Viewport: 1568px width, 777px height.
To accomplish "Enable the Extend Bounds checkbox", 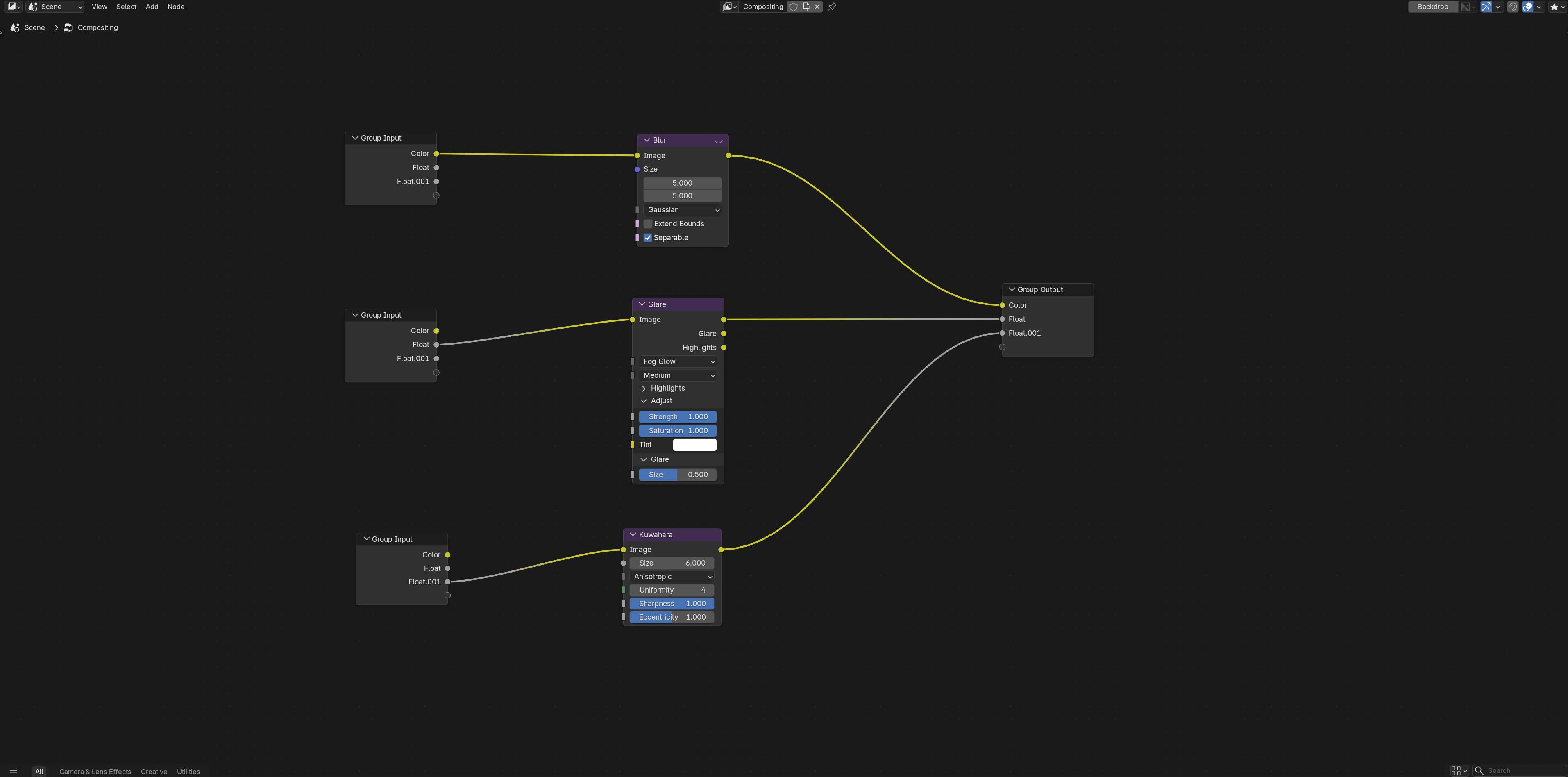I will pos(648,224).
